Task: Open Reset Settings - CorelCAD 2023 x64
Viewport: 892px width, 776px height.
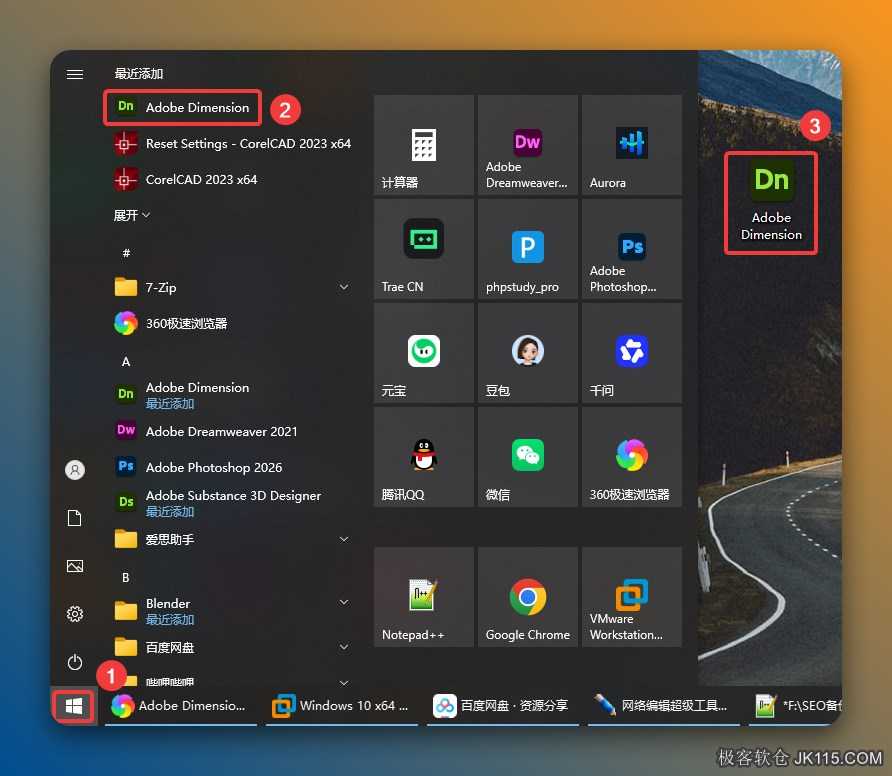Action: click(232, 143)
